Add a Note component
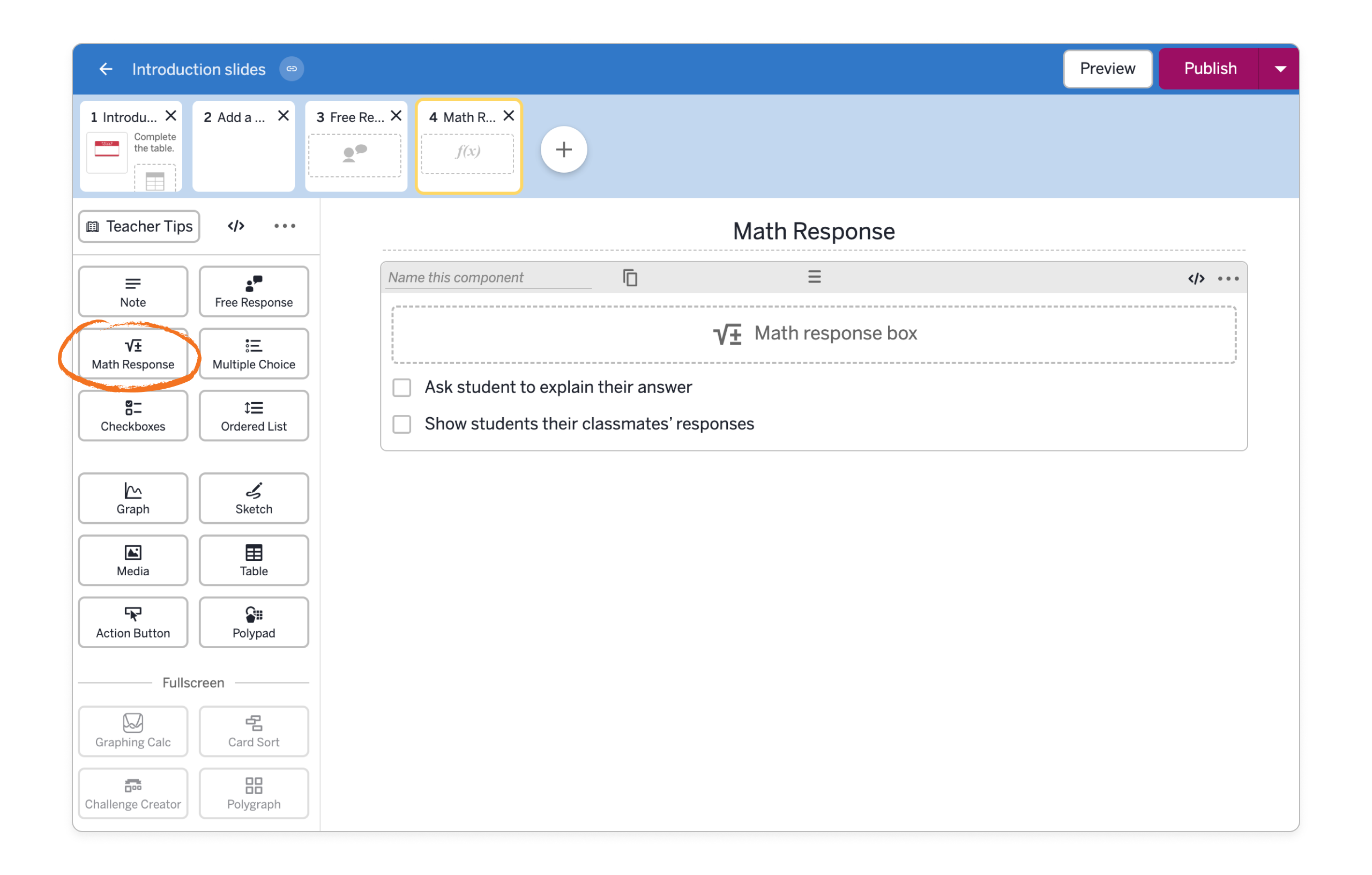 coord(133,292)
